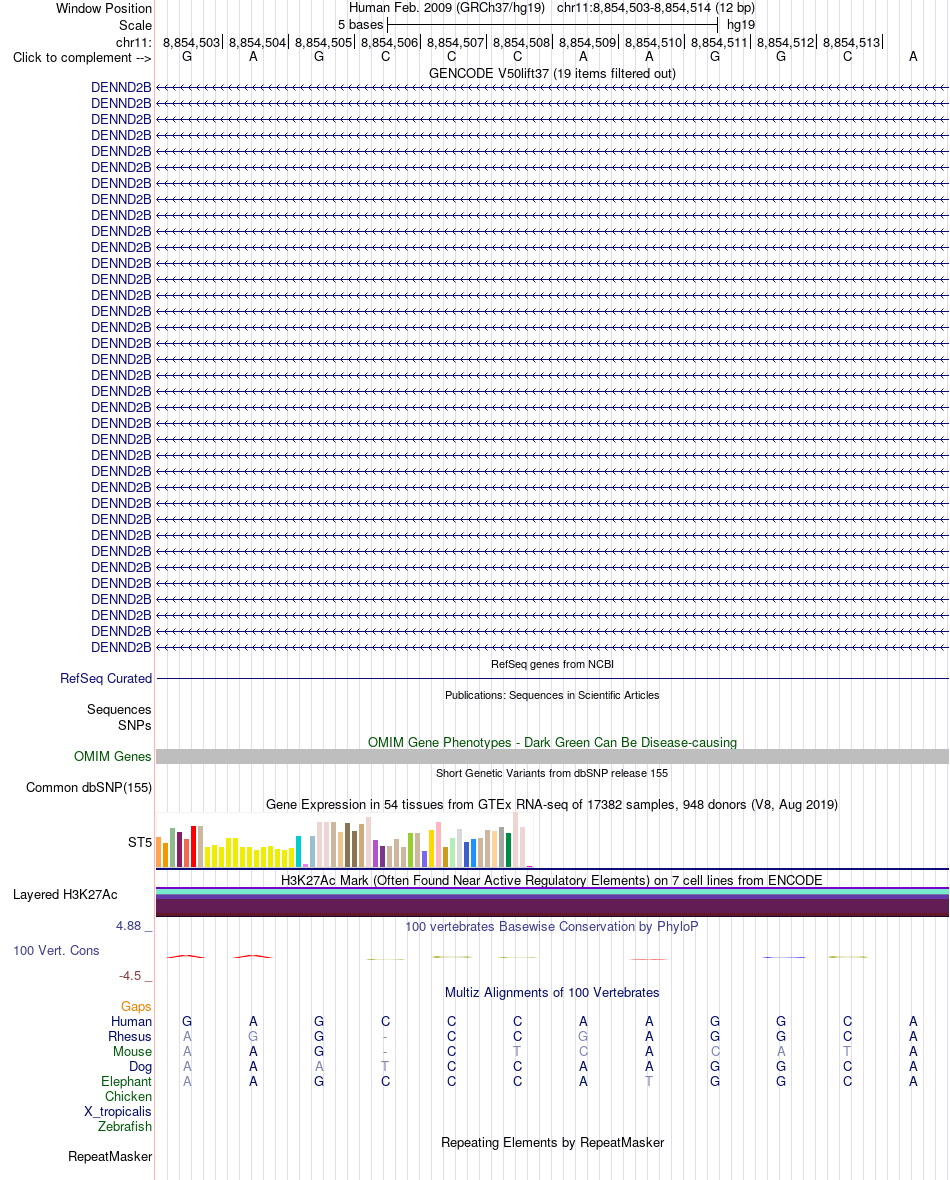Select the Mouse species label
Image resolution: width=950 pixels, height=1180 pixels.
point(132,1051)
